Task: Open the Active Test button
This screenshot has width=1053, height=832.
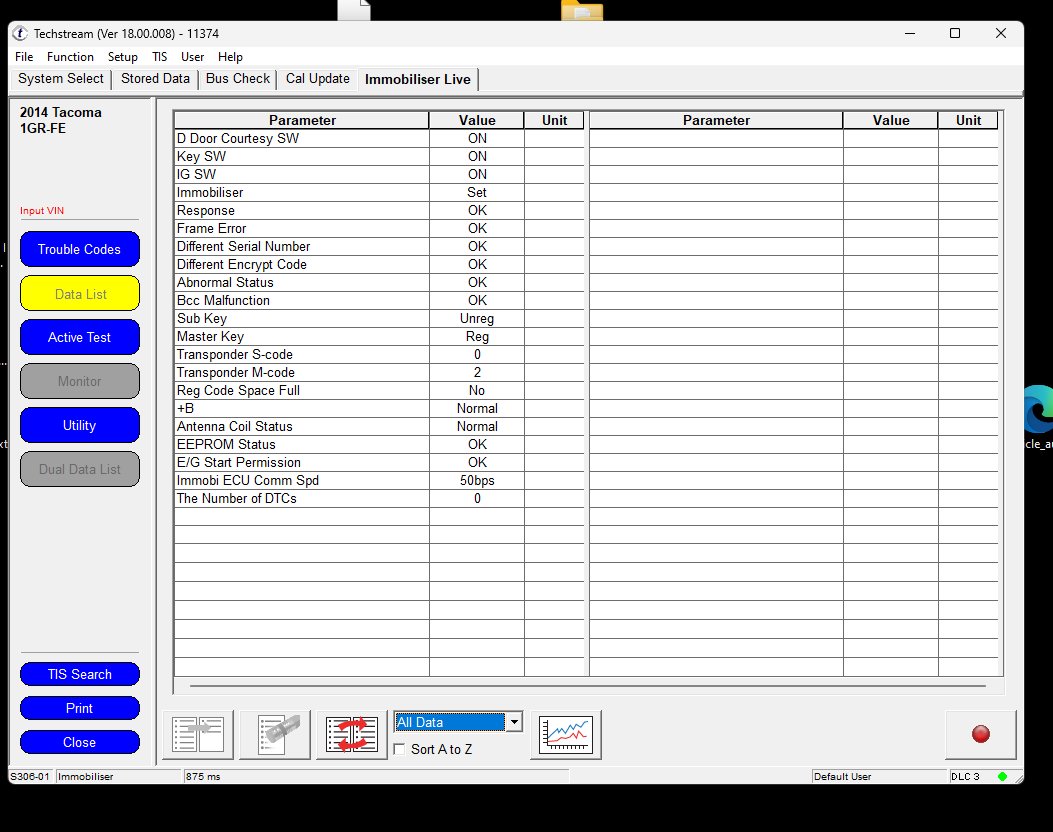Action: [79, 337]
